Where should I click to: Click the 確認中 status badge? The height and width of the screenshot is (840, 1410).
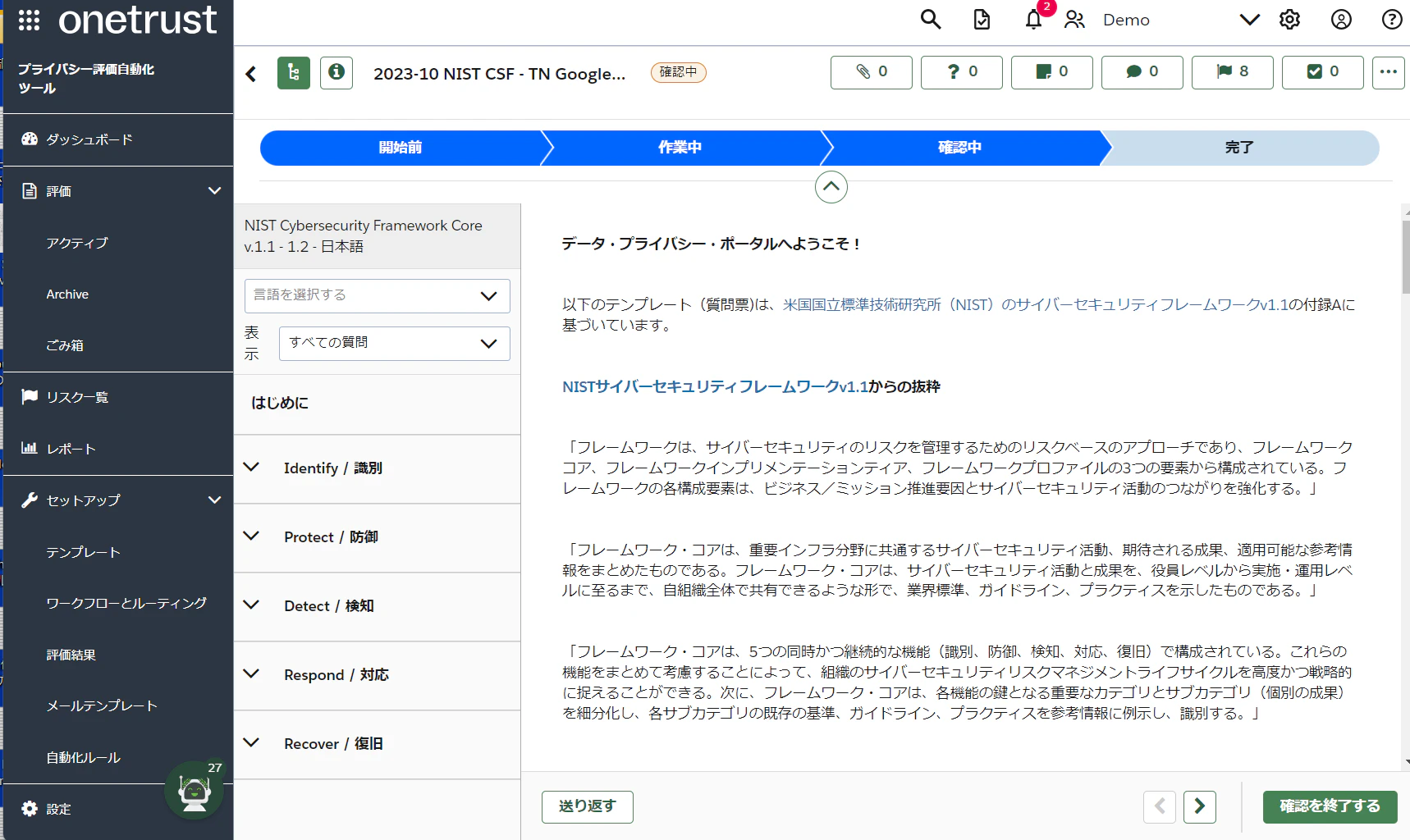click(678, 72)
